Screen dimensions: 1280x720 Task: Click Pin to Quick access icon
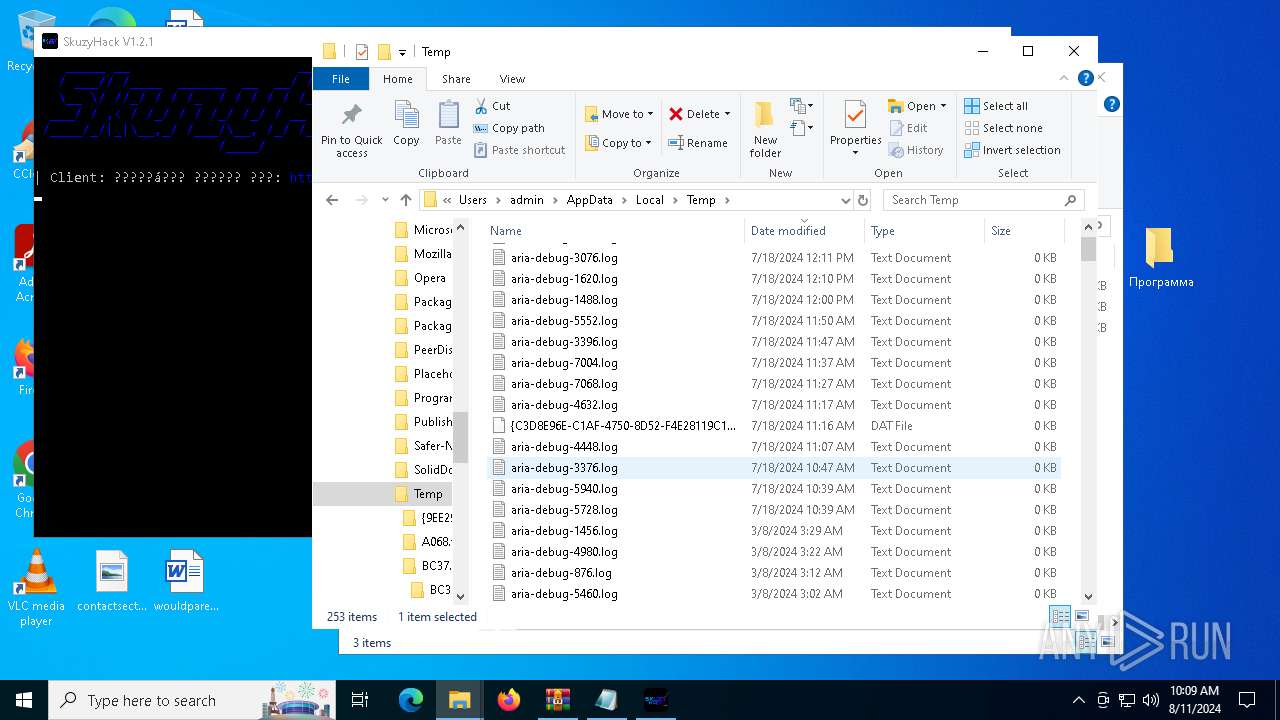[351, 114]
